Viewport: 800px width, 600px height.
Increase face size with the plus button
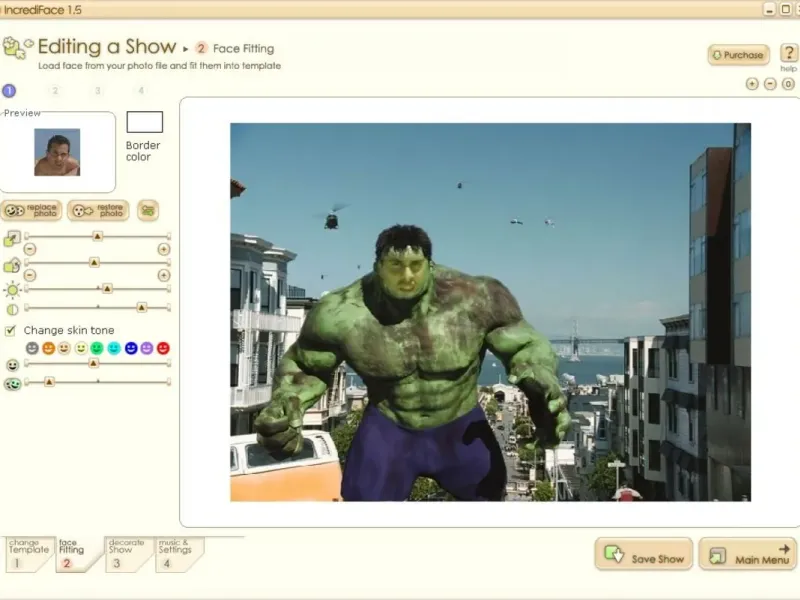point(164,249)
